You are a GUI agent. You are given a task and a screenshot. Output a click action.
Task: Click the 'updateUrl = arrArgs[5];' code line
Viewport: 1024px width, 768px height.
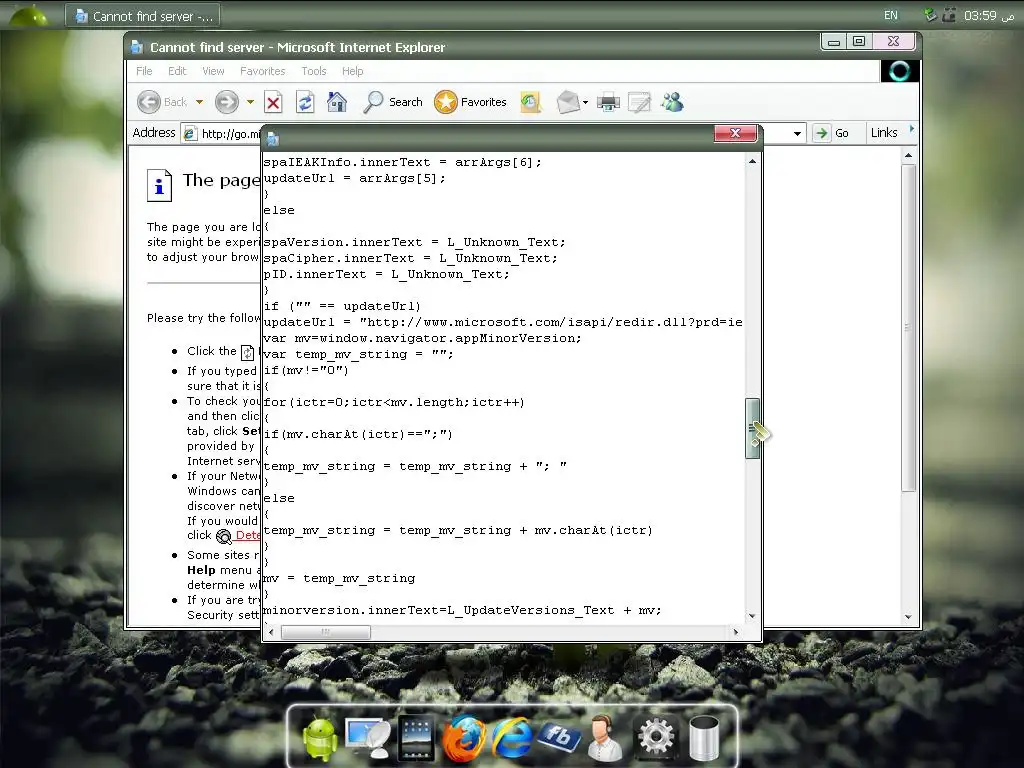354,178
